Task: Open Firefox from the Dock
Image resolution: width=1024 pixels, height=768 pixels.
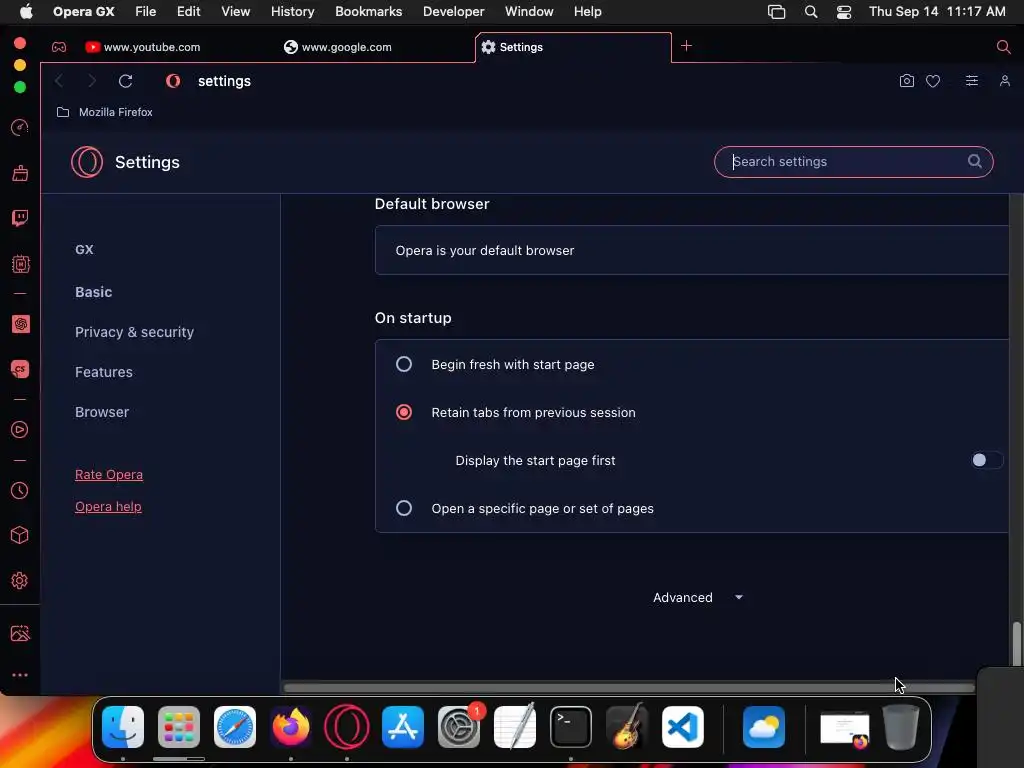Action: (x=291, y=727)
